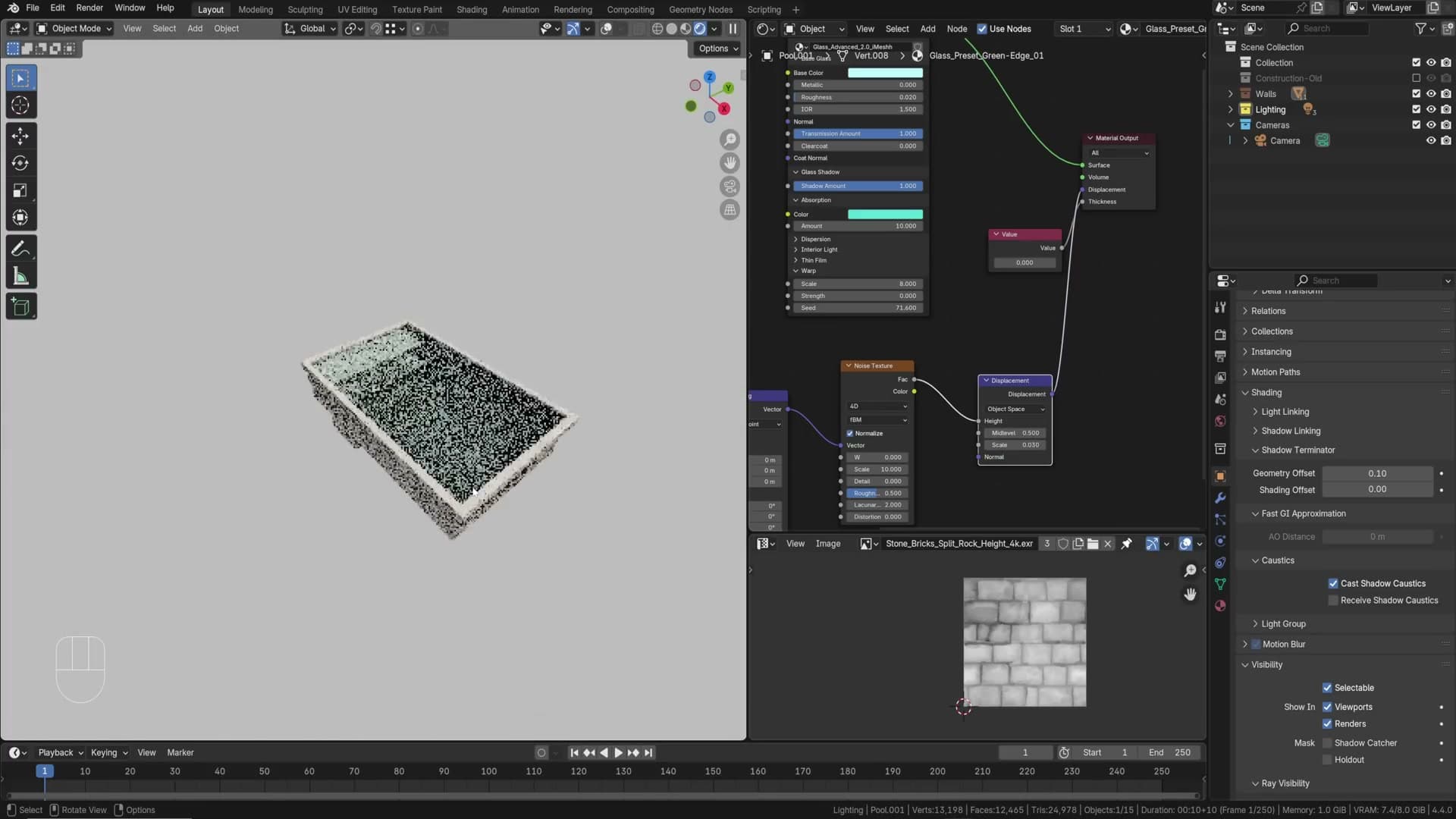Image resolution: width=1456 pixels, height=819 pixels.
Task: Open the File menu
Action: pyautogui.click(x=32, y=8)
